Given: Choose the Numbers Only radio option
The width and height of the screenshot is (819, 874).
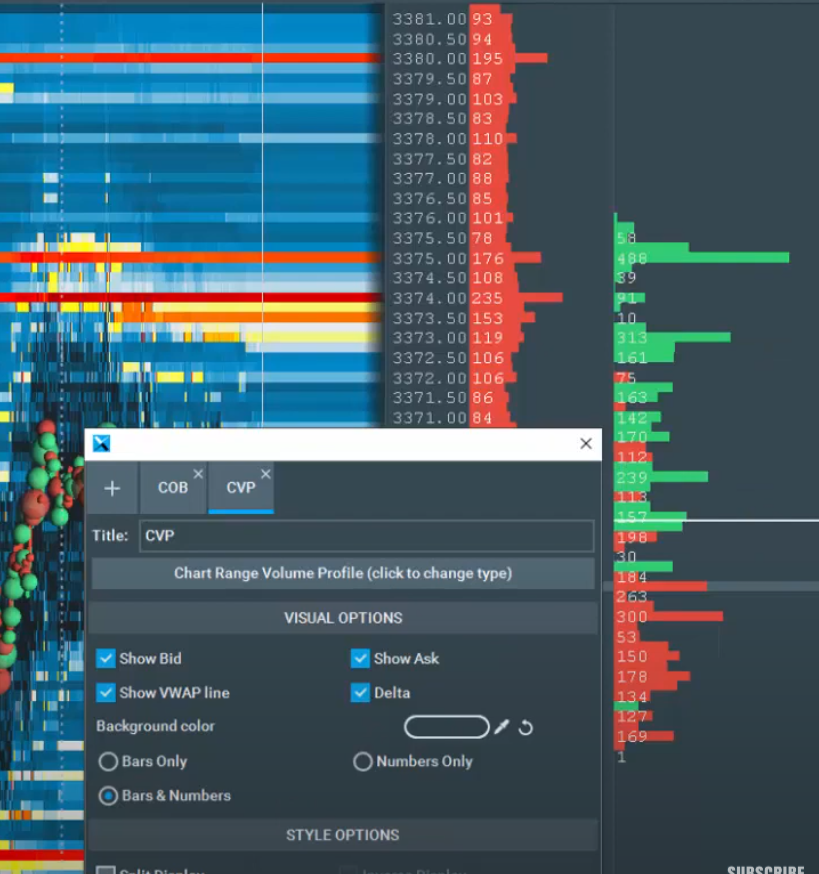Looking at the screenshot, I should pyautogui.click(x=363, y=762).
